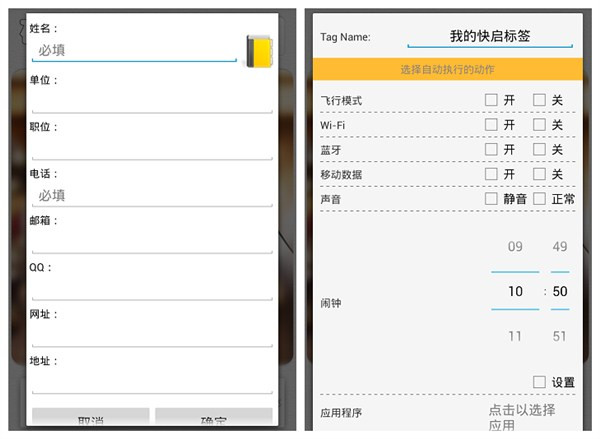Viewport: 600px width, 439px height.
Task: Select 声音 静音 mute checkbox
Action: [x=491, y=199]
